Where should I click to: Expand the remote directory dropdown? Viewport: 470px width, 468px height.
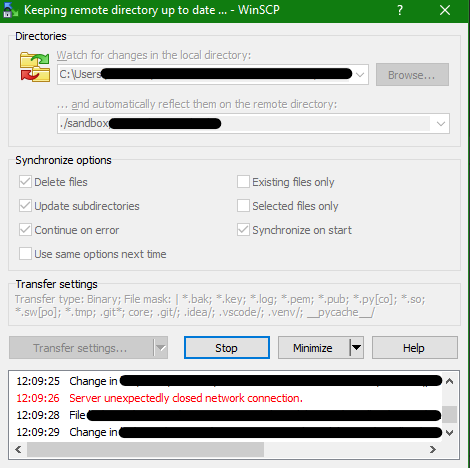point(441,124)
